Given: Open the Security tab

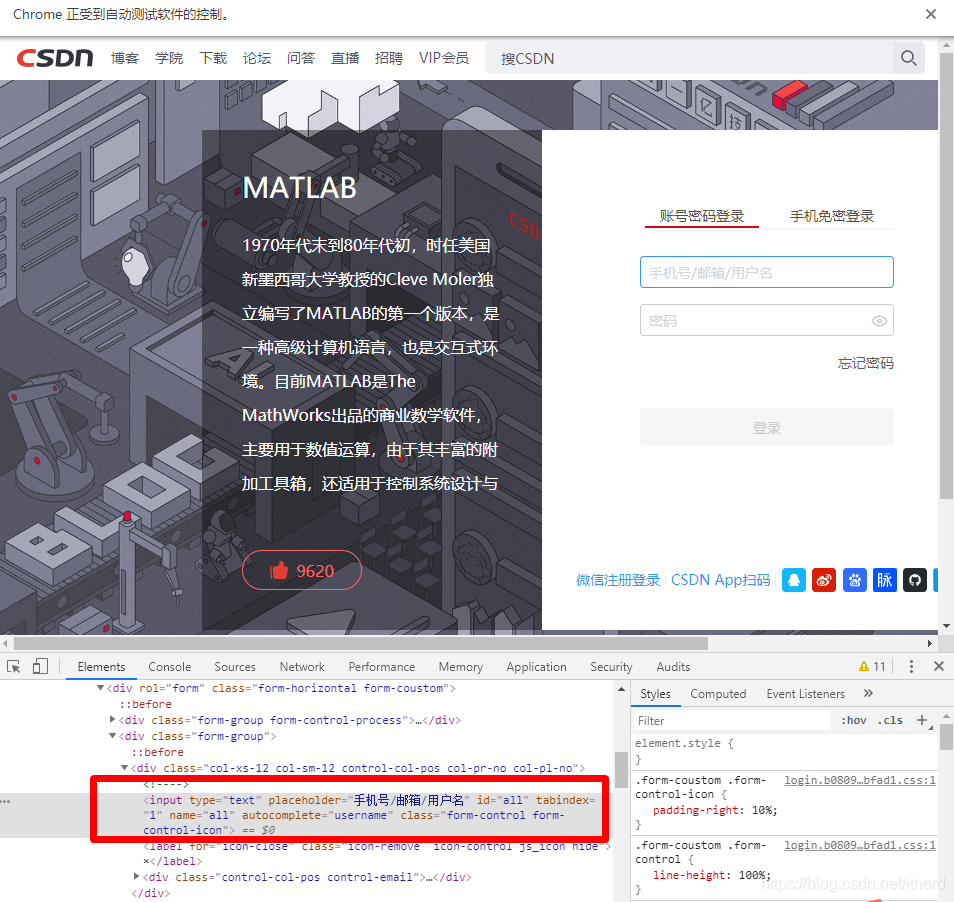Looking at the screenshot, I should (611, 667).
